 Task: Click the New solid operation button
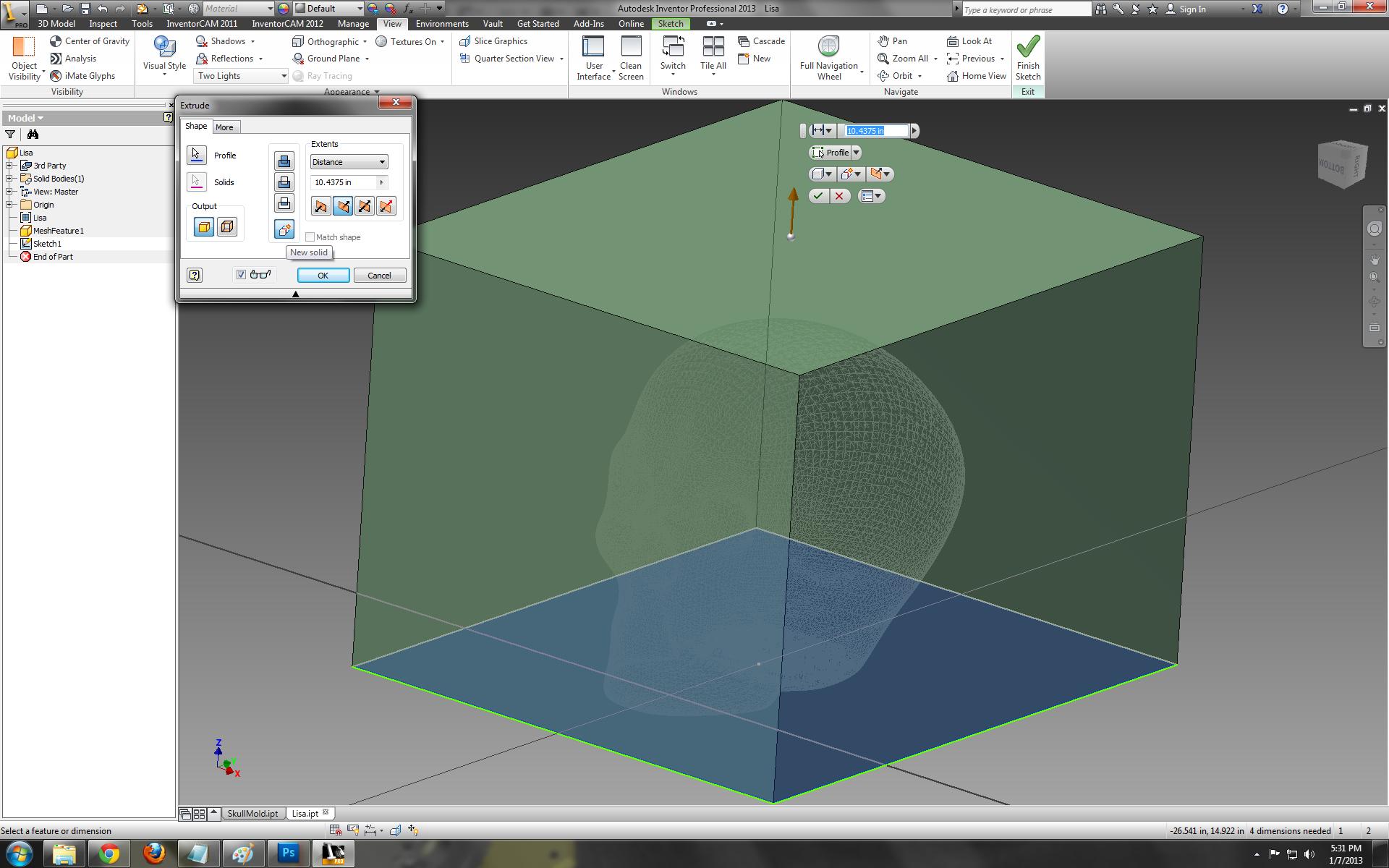[284, 229]
